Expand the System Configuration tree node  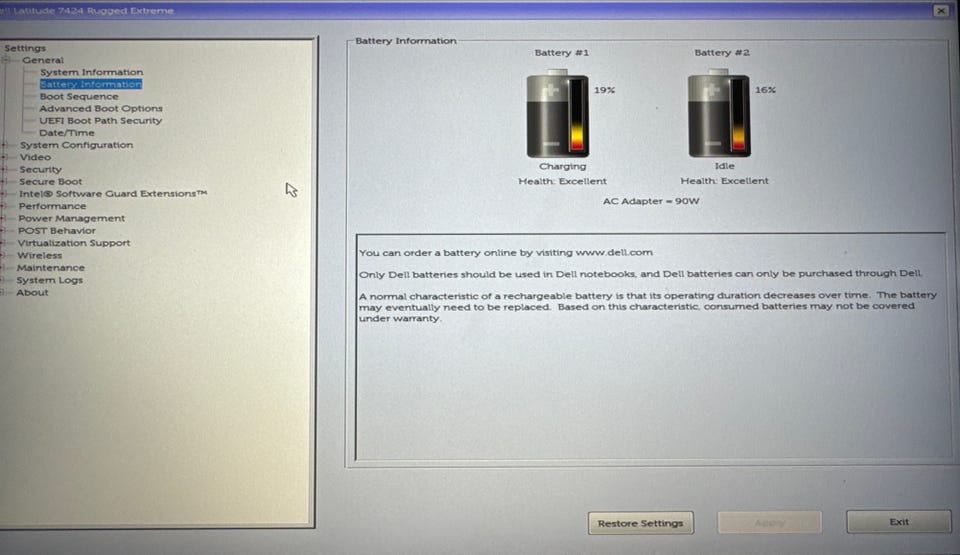pos(4,145)
